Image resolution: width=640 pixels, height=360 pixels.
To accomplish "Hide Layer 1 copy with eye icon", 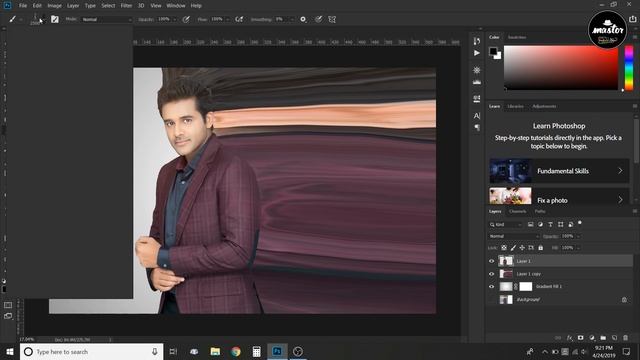I will point(491,274).
